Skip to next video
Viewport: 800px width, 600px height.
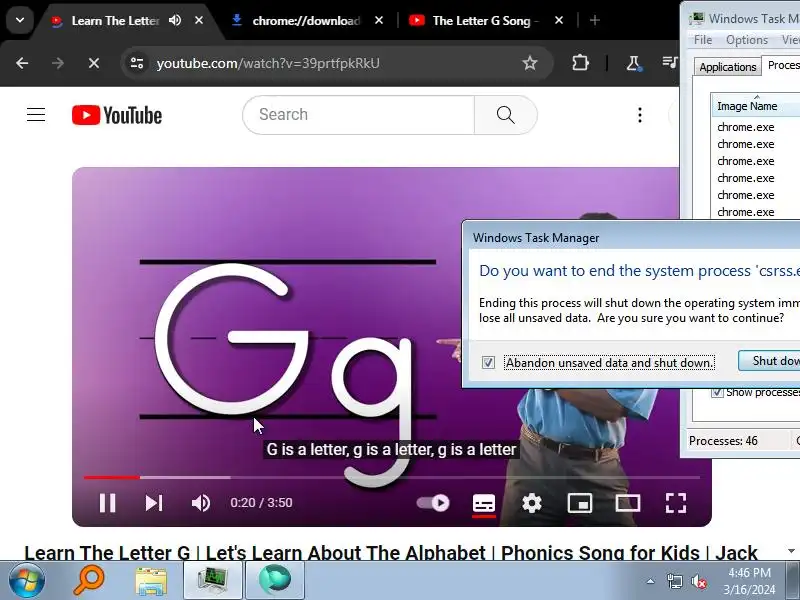coord(154,503)
